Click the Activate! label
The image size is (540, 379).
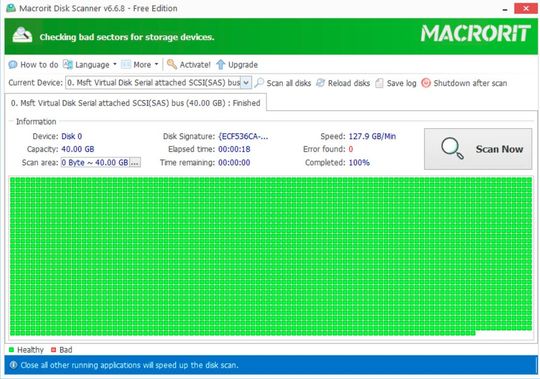point(195,65)
